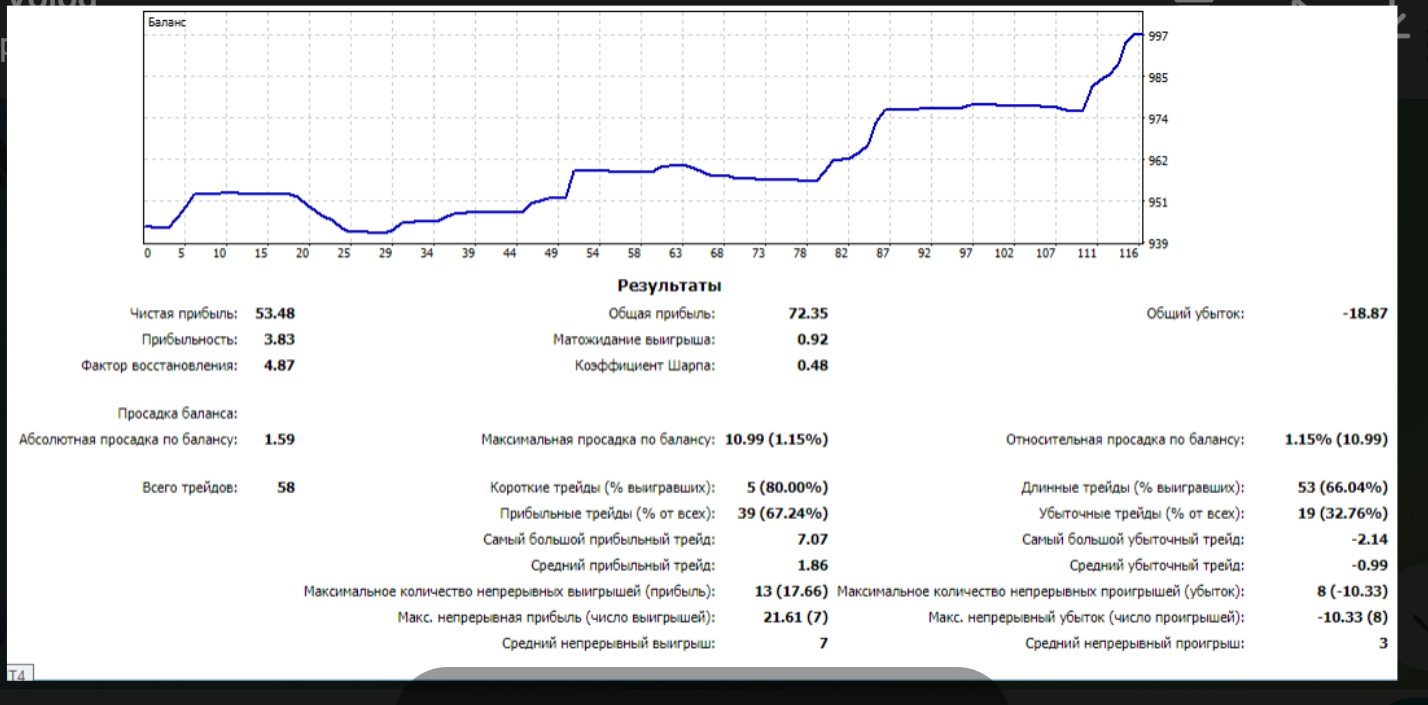
Task: Select the expected payoff value 0.92
Action: click(813, 340)
